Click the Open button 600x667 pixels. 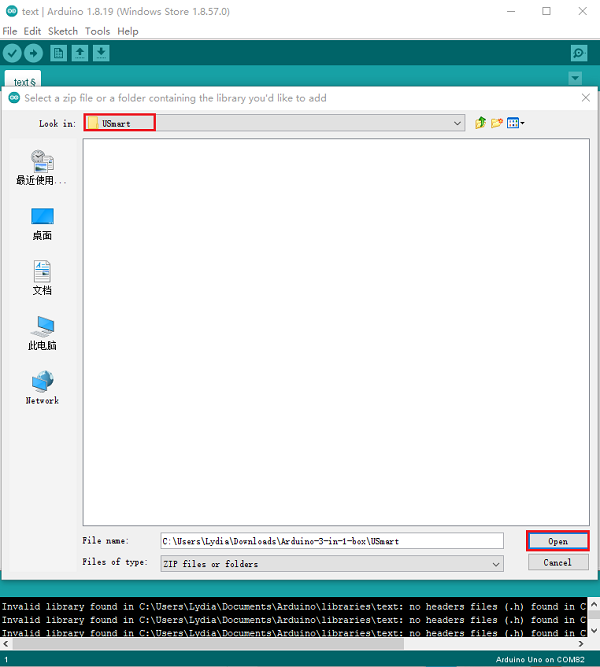(558, 541)
